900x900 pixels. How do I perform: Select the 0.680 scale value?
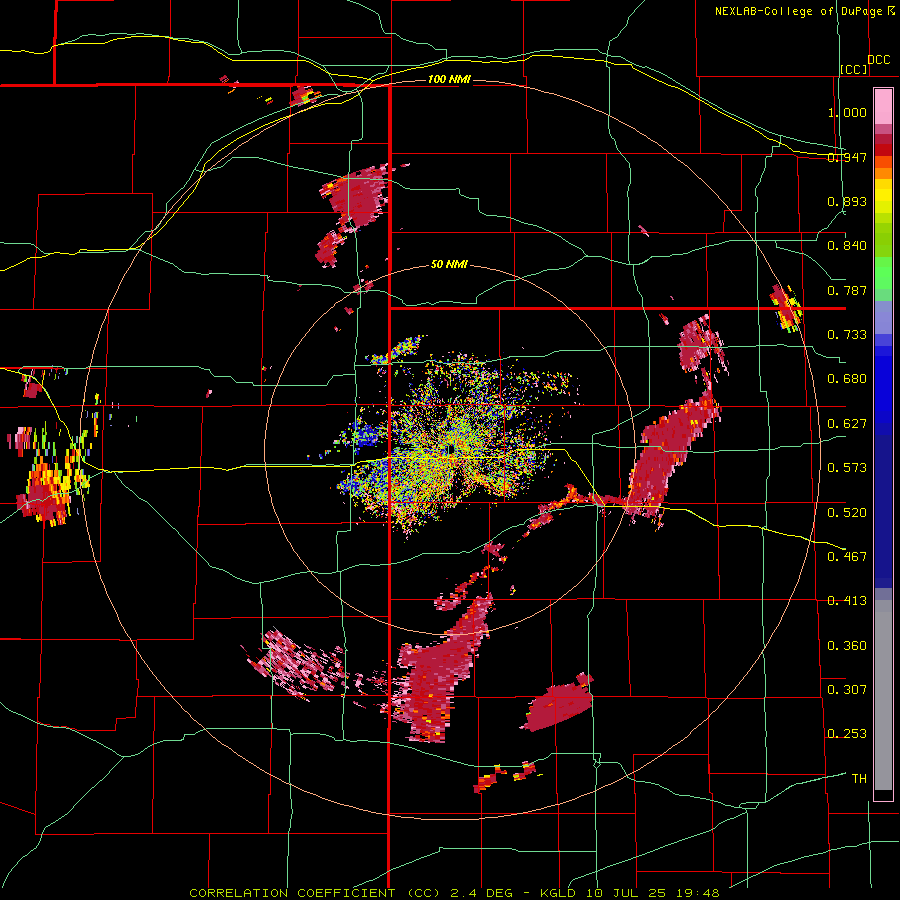click(847, 379)
